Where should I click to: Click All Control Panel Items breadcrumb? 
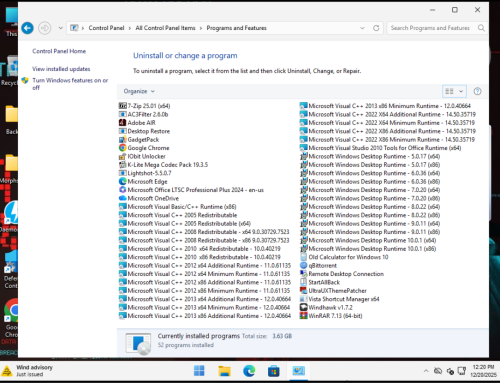pyautogui.click(x=165, y=28)
